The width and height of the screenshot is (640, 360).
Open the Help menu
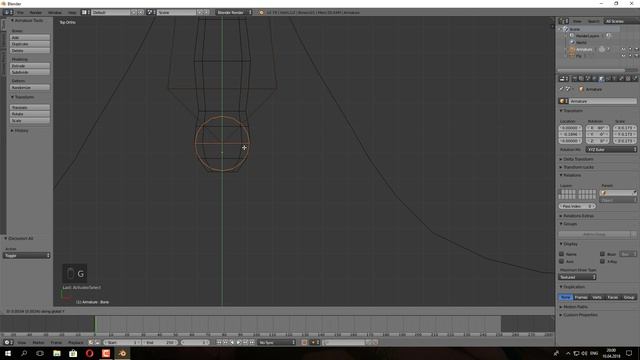[72, 13]
